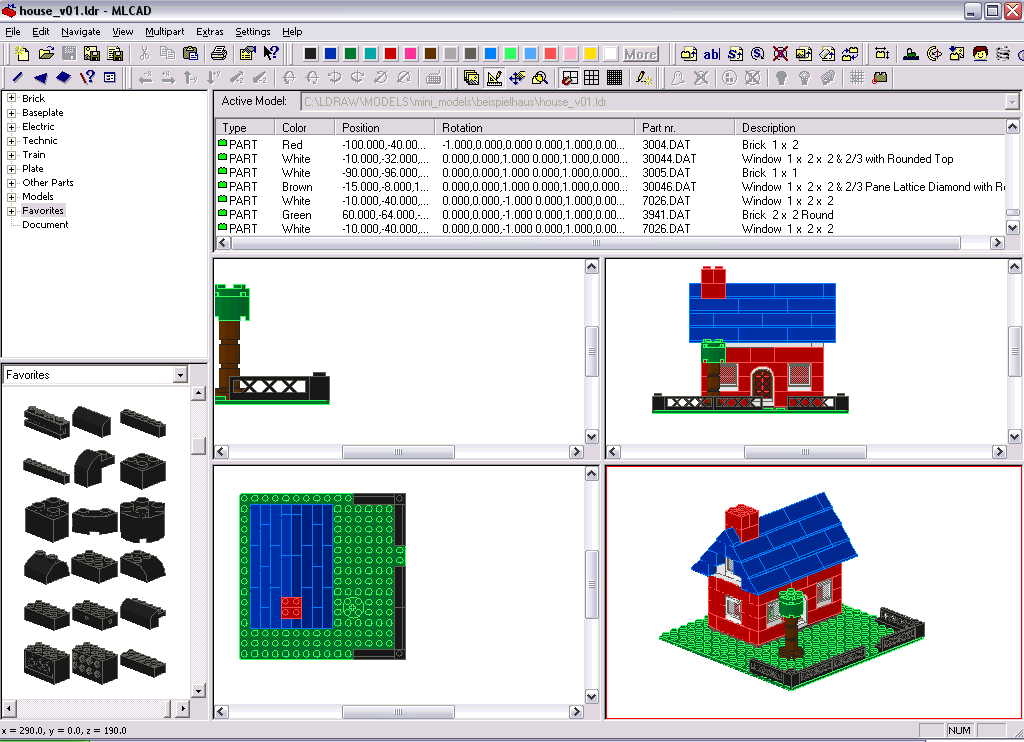Select the Green Brick 2 x 2 Round row
Screen dimensions: 1024x742
611,215
